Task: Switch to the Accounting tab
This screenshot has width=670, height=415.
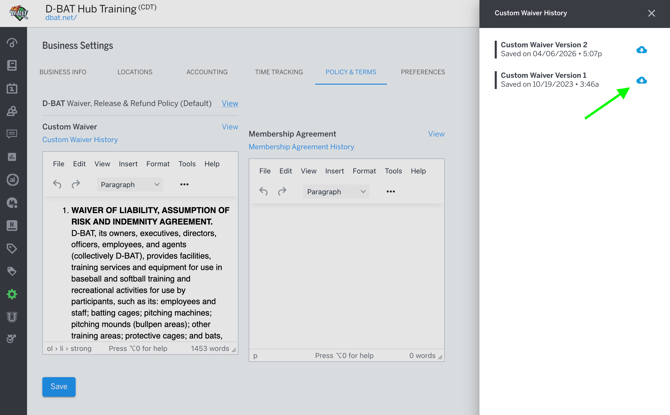Action: [x=207, y=72]
